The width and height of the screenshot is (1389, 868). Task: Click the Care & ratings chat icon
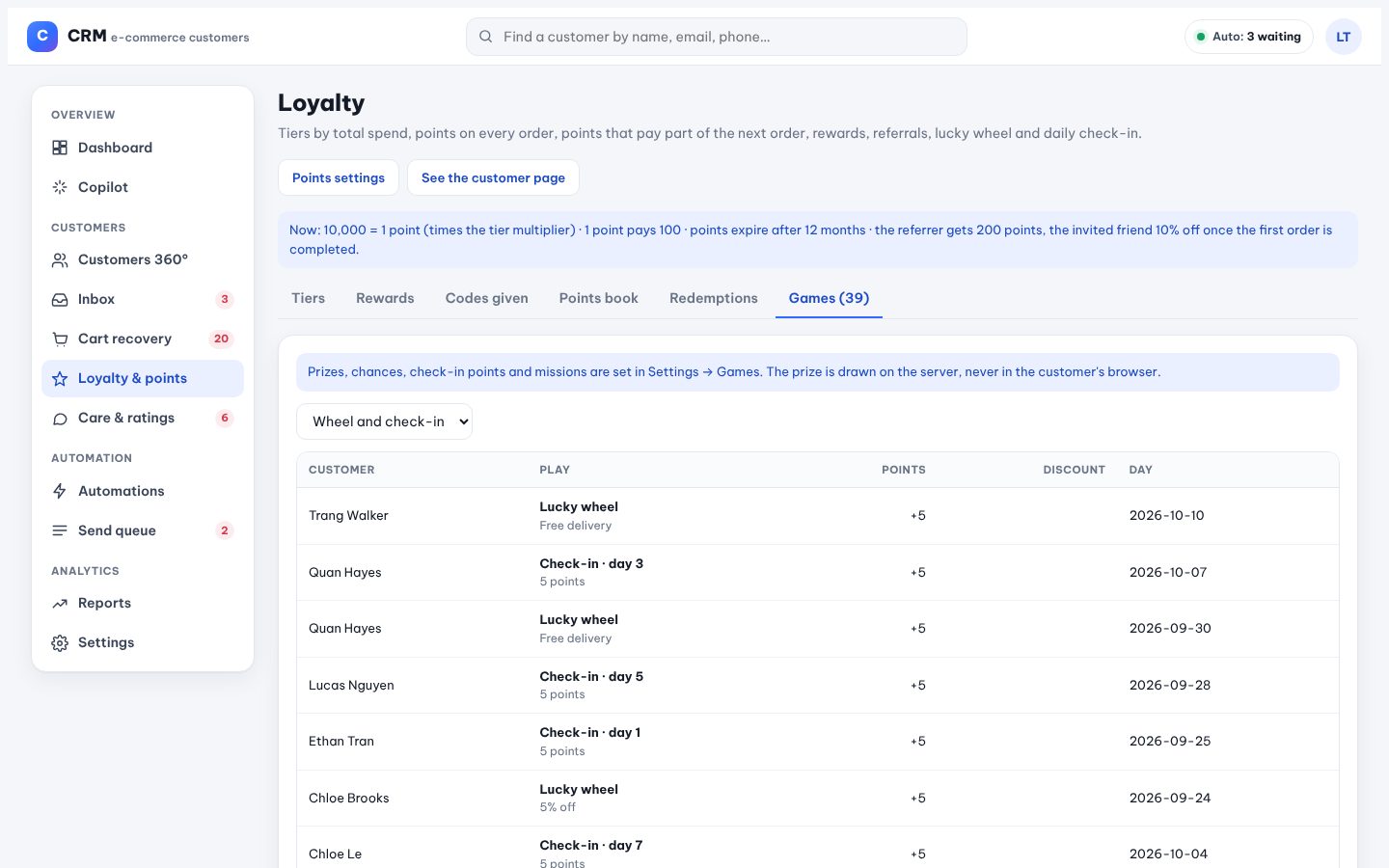[x=60, y=419]
